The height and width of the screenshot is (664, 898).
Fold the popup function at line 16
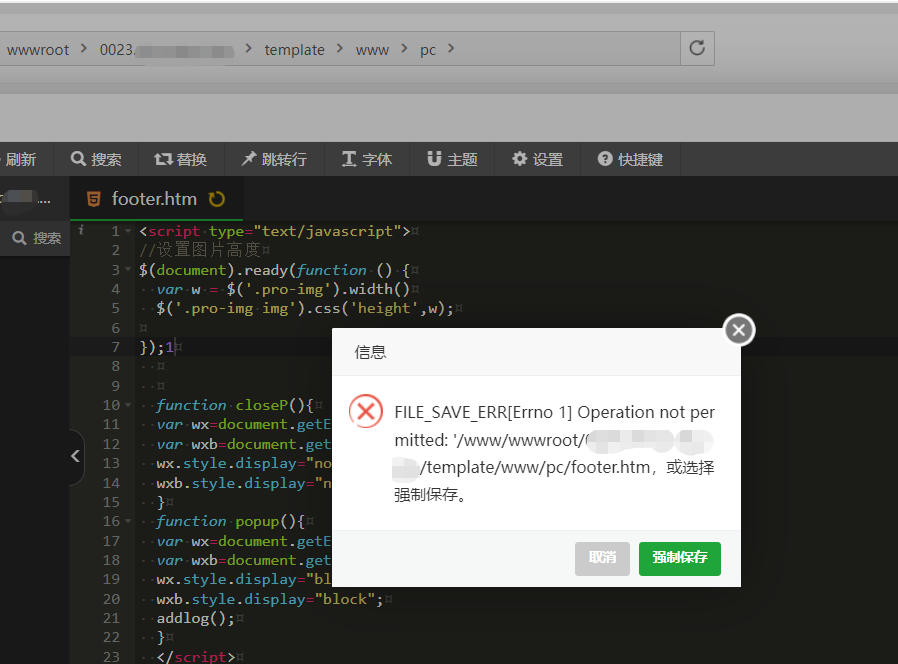click(x=128, y=521)
